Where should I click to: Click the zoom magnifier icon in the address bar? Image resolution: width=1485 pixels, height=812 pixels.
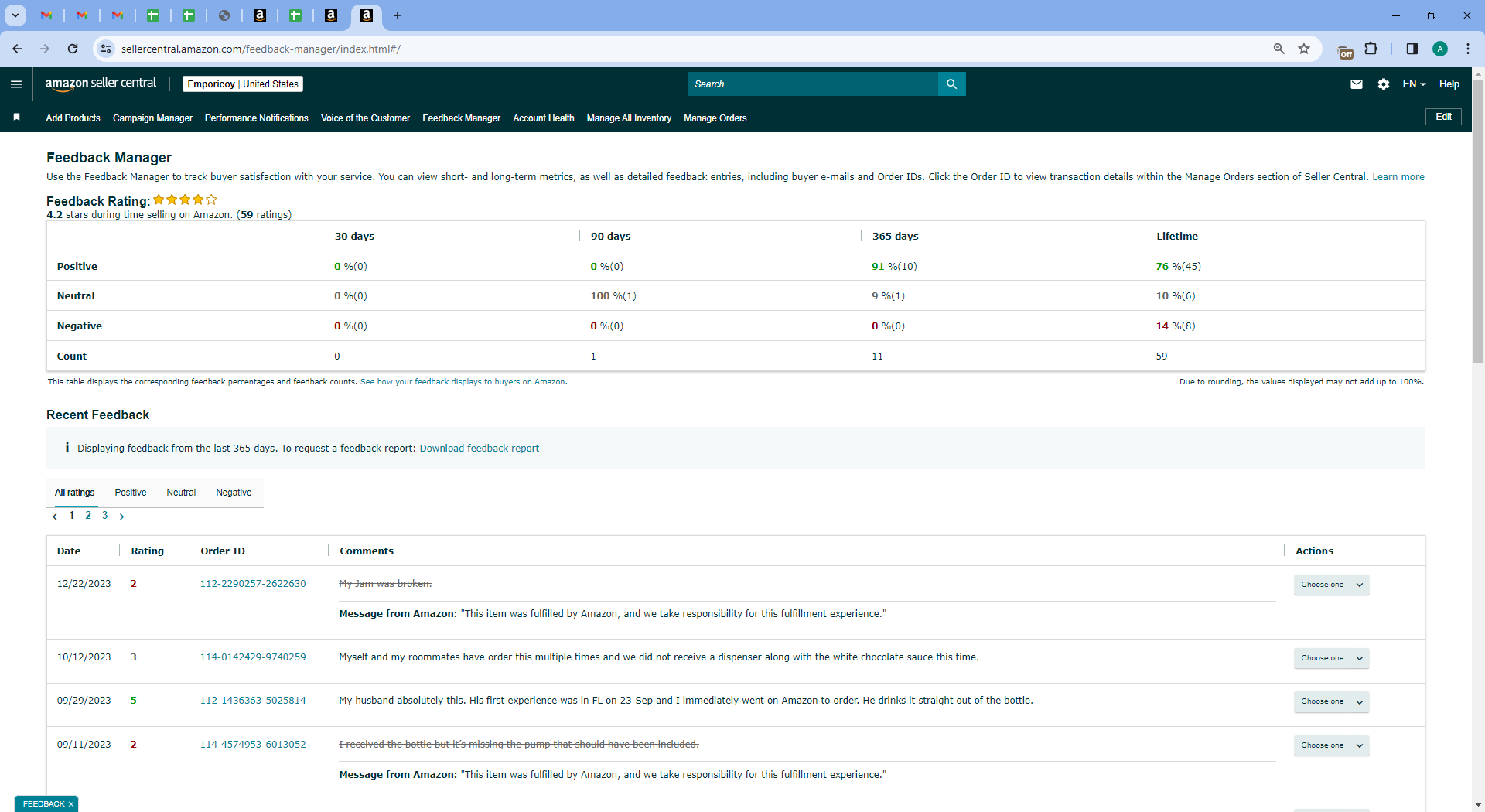pos(1279,49)
